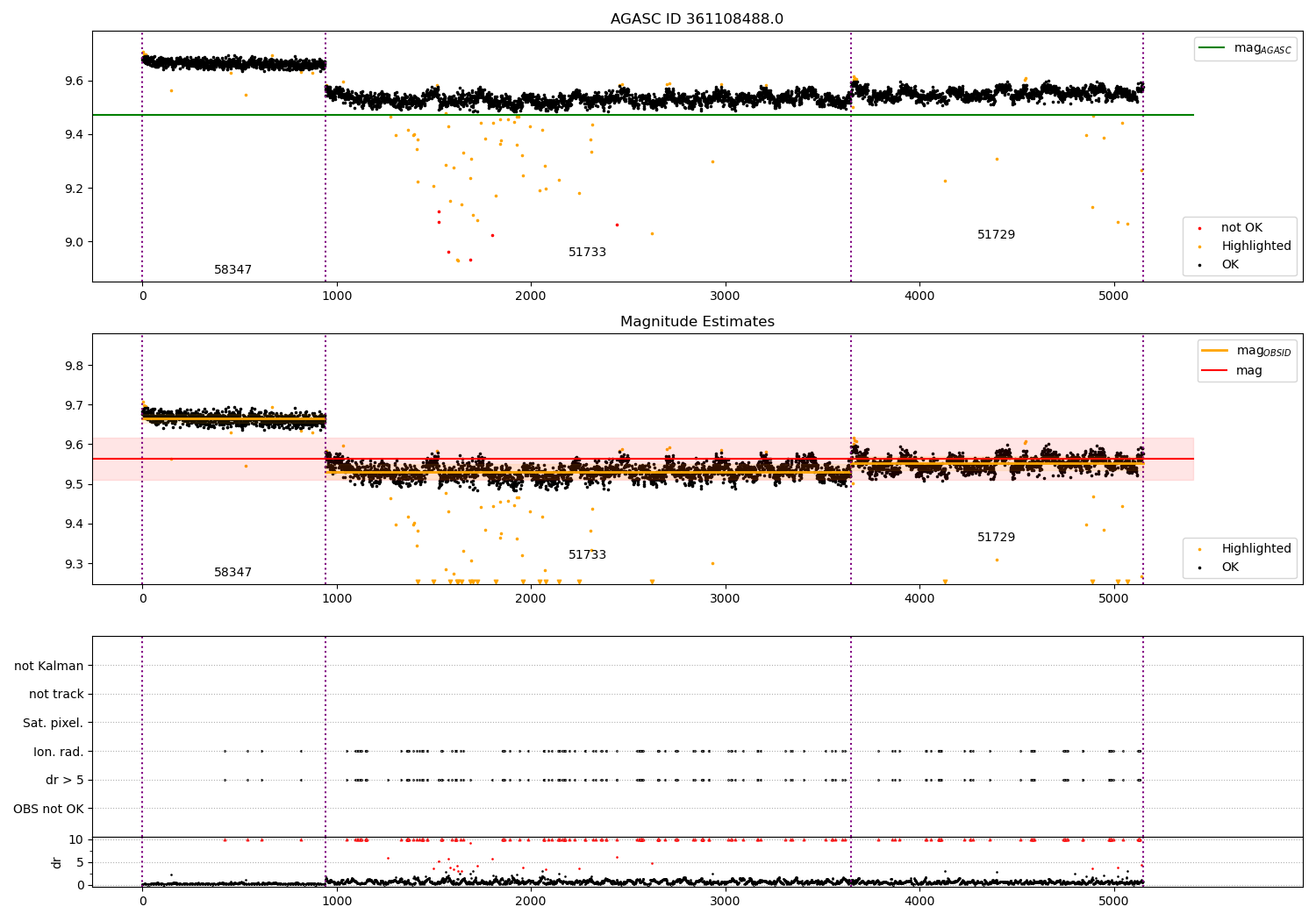Click the red line sample beside 'mag' legend
This screenshot has height=921, width=1316.
tap(1215, 371)
